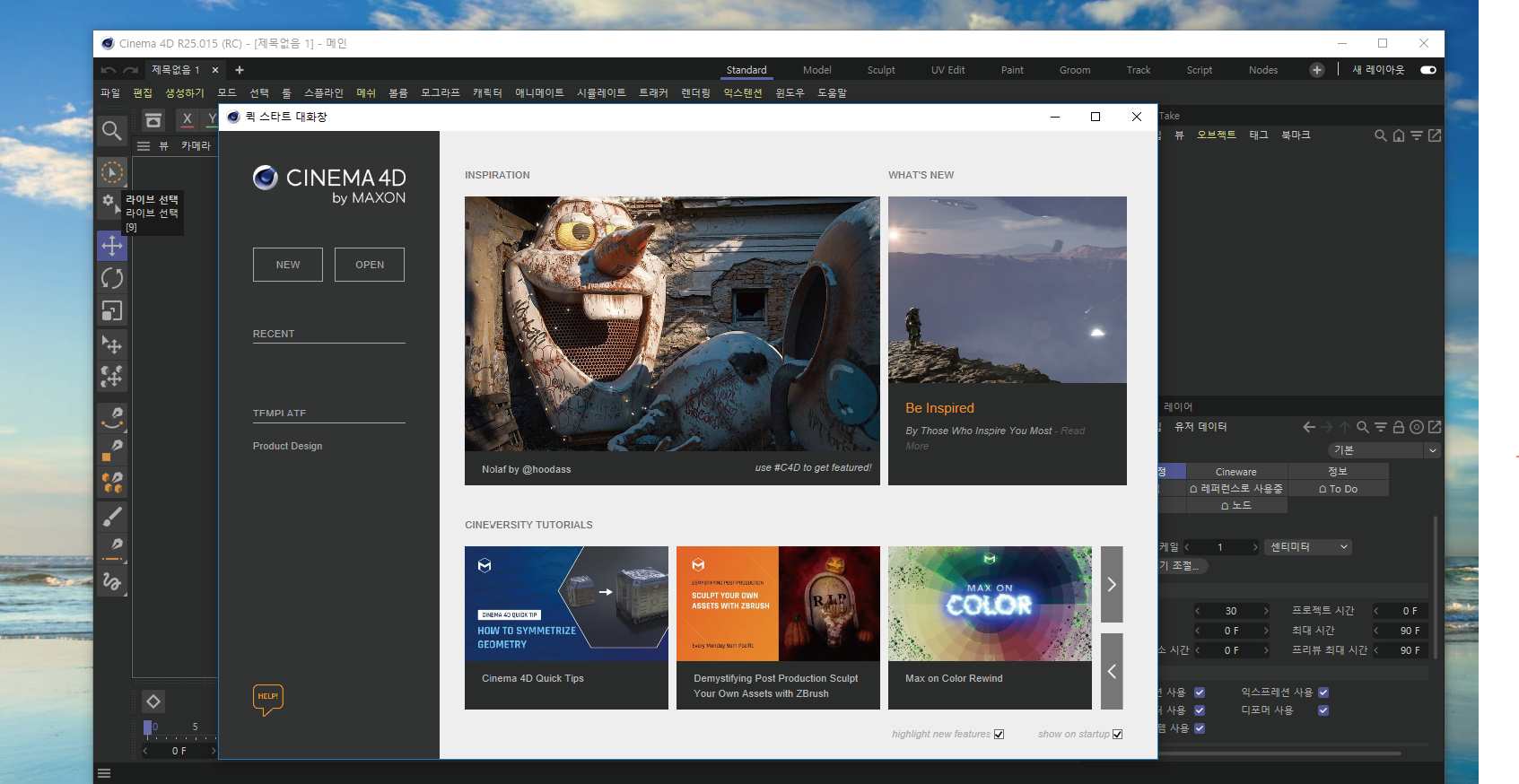Screen dimensions: 1519x784
Task: Select the spline arc pen tool
Action: coord(111,417)
